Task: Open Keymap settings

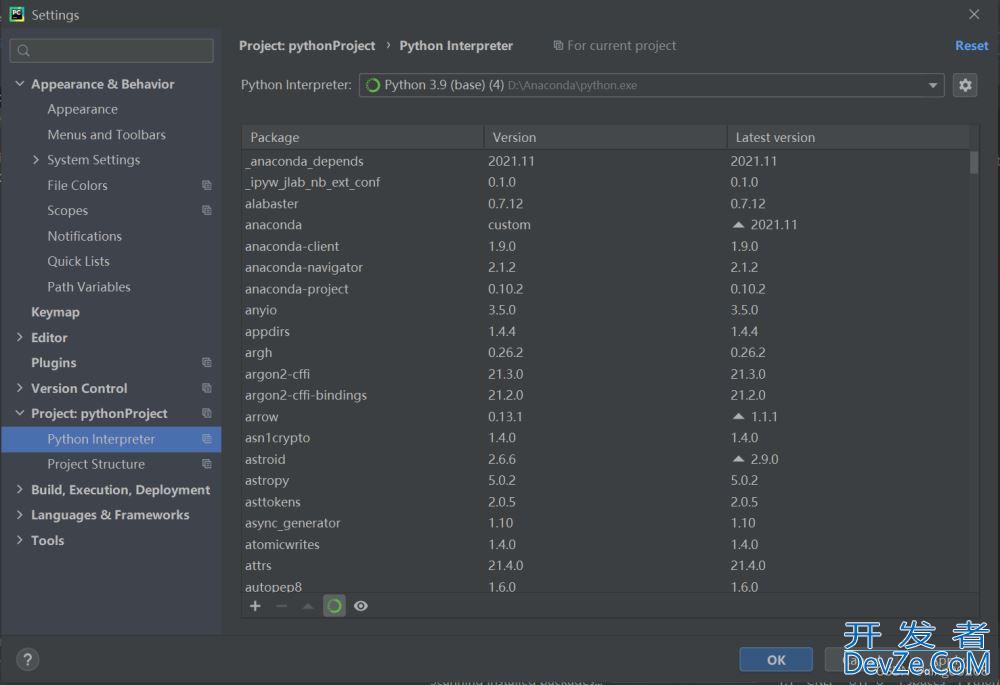Action: (x=55, y=312)
